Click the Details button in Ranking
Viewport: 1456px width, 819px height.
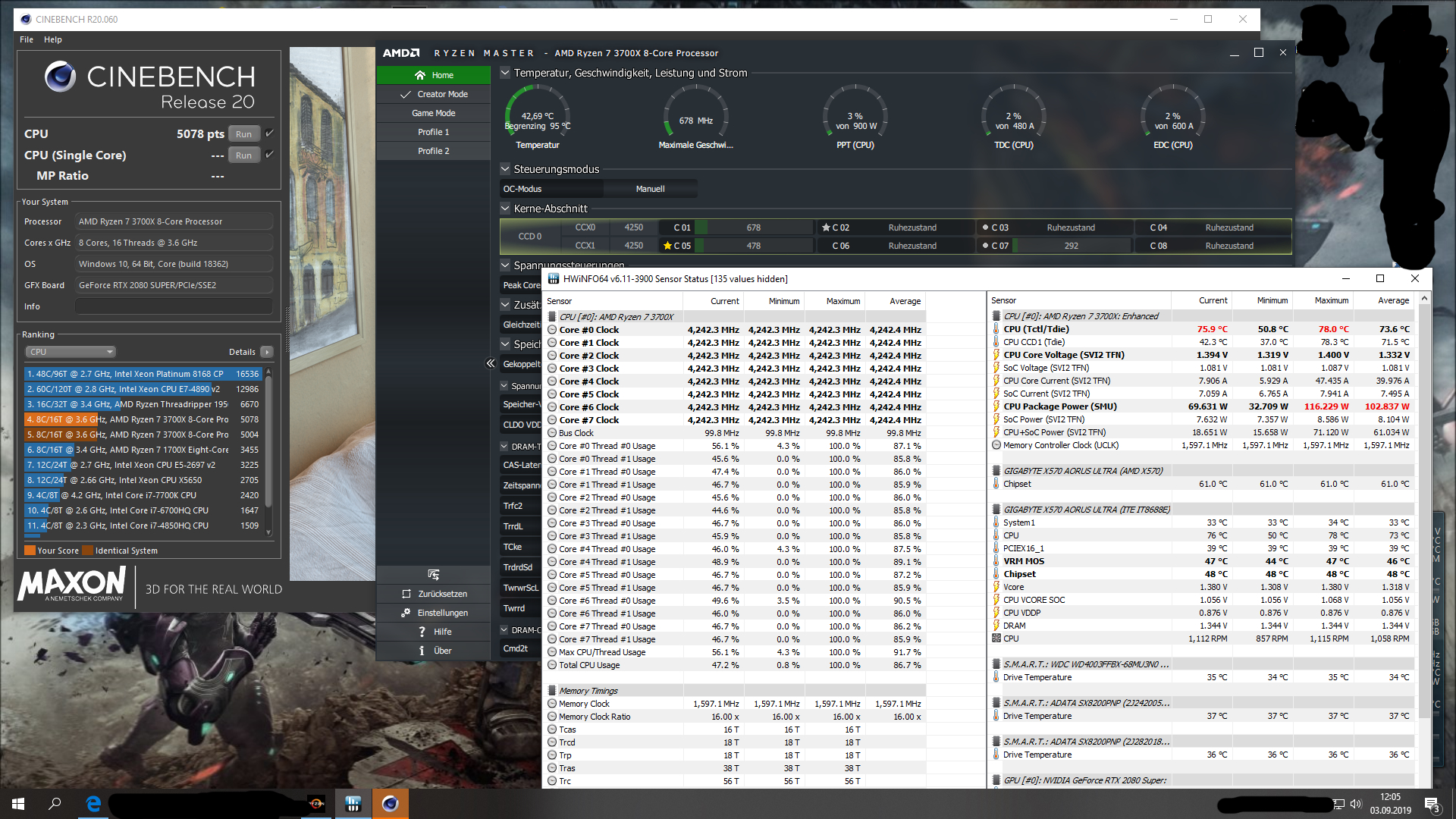coord(266,352)
